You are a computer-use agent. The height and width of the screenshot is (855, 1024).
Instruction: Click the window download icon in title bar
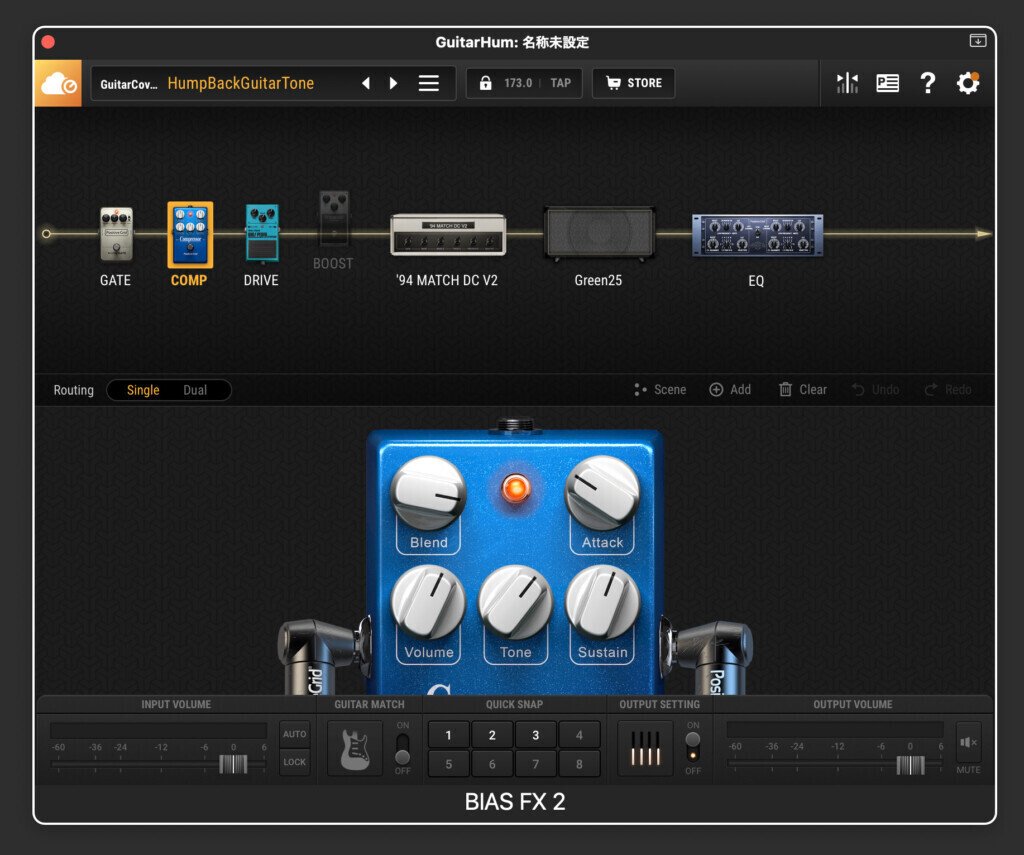(x=978, y=40)
